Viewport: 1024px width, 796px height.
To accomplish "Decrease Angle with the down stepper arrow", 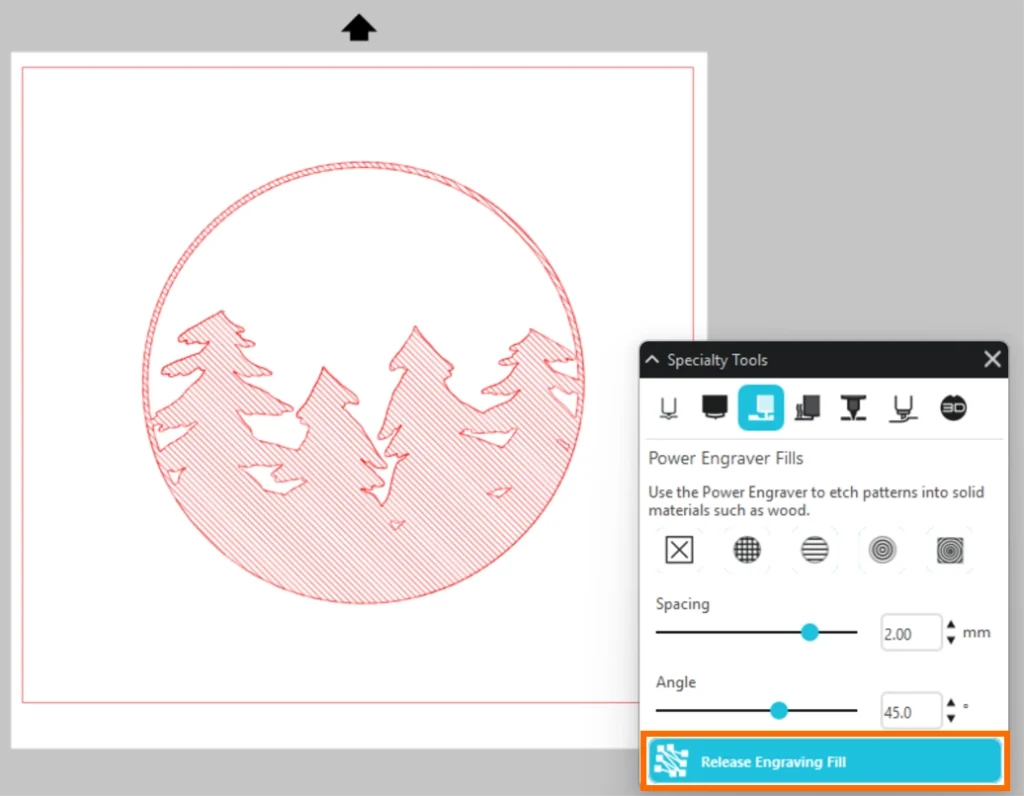I will [x=951, y=719].
